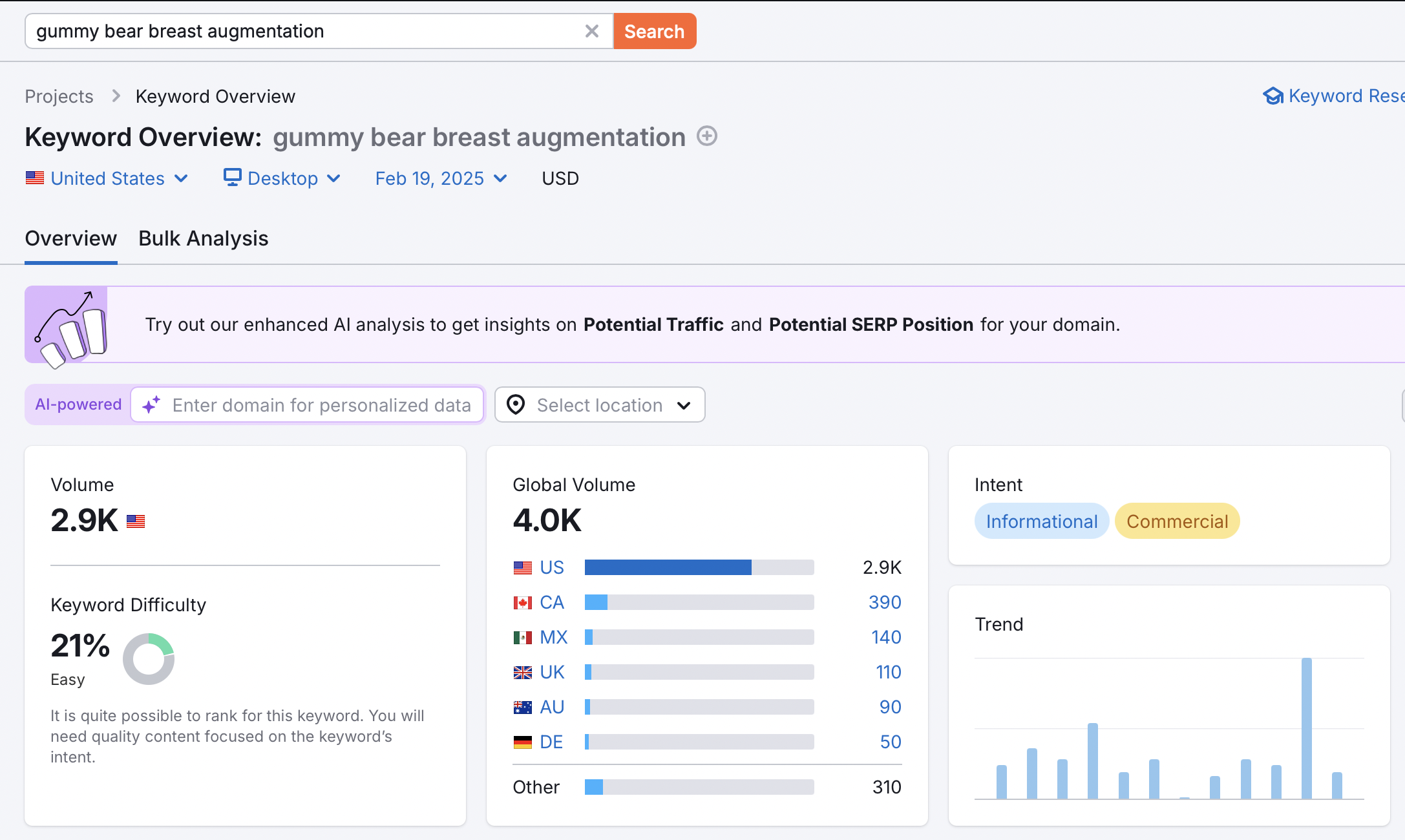This screenshot has width=1405, height=840.
Task: Open the Feb 19, 2025 date dropdown
Action: 441,178
